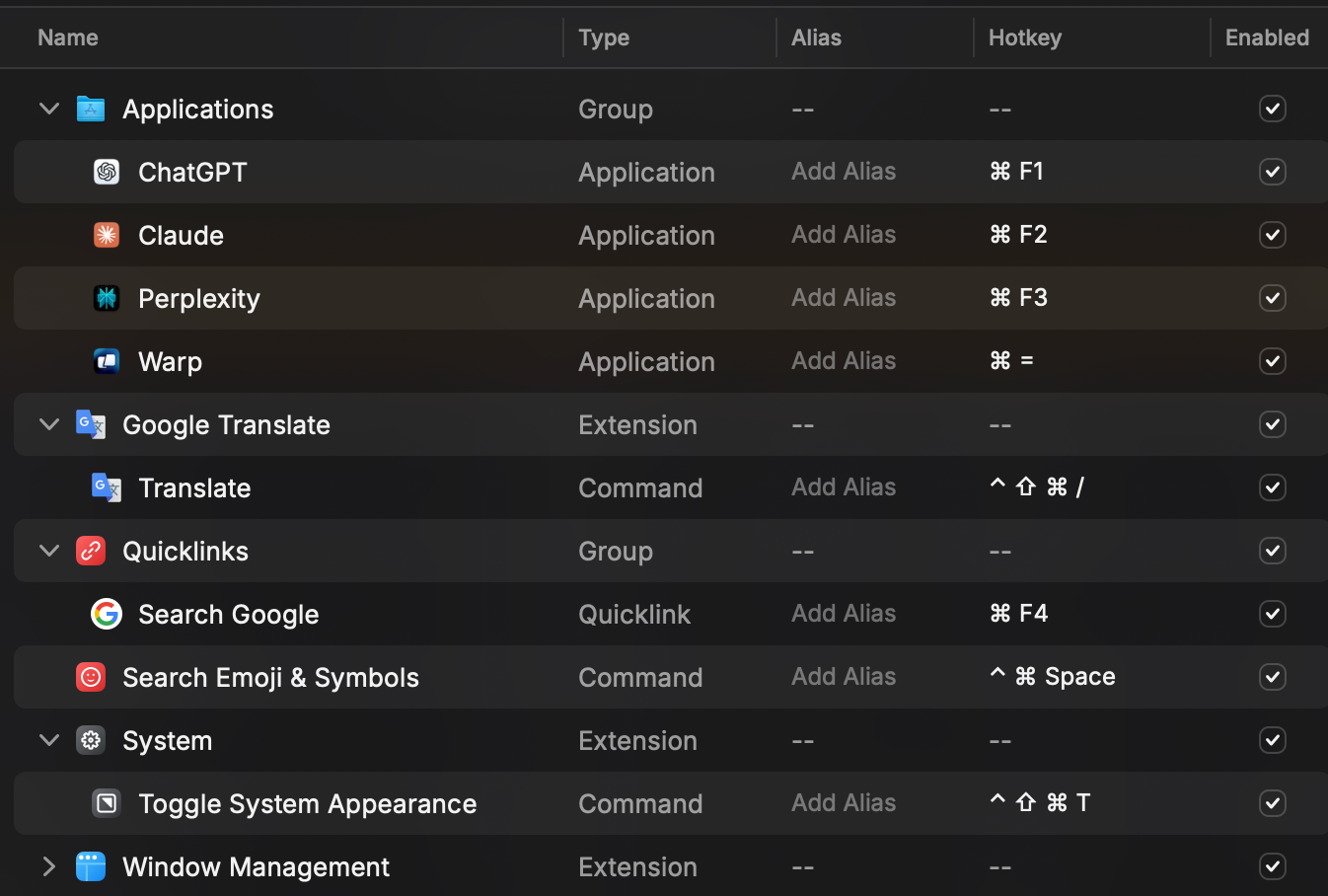Click Application type in Warp row
Image resolution: width=1328 pixels, height=896 pixels.
click(646, 361)
